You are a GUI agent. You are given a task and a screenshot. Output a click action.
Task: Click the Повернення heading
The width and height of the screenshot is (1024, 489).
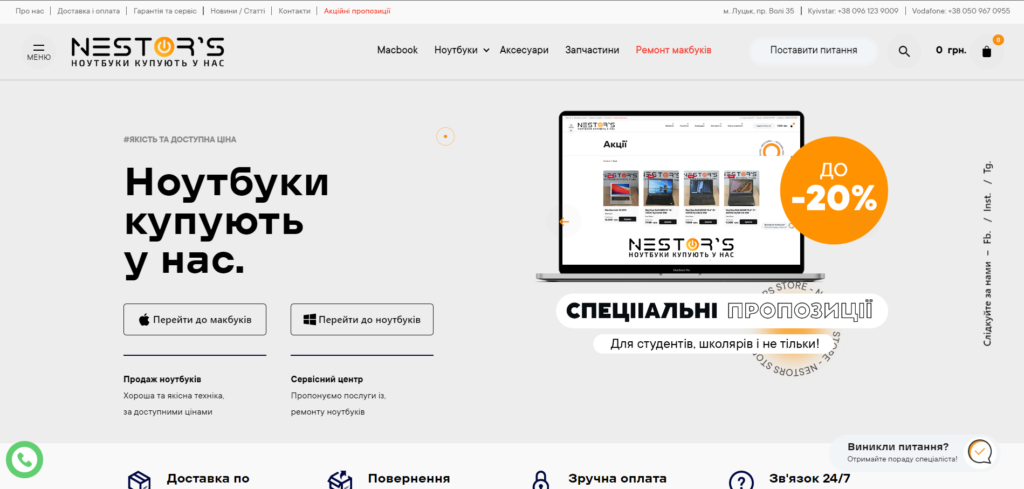pos(409,479)
